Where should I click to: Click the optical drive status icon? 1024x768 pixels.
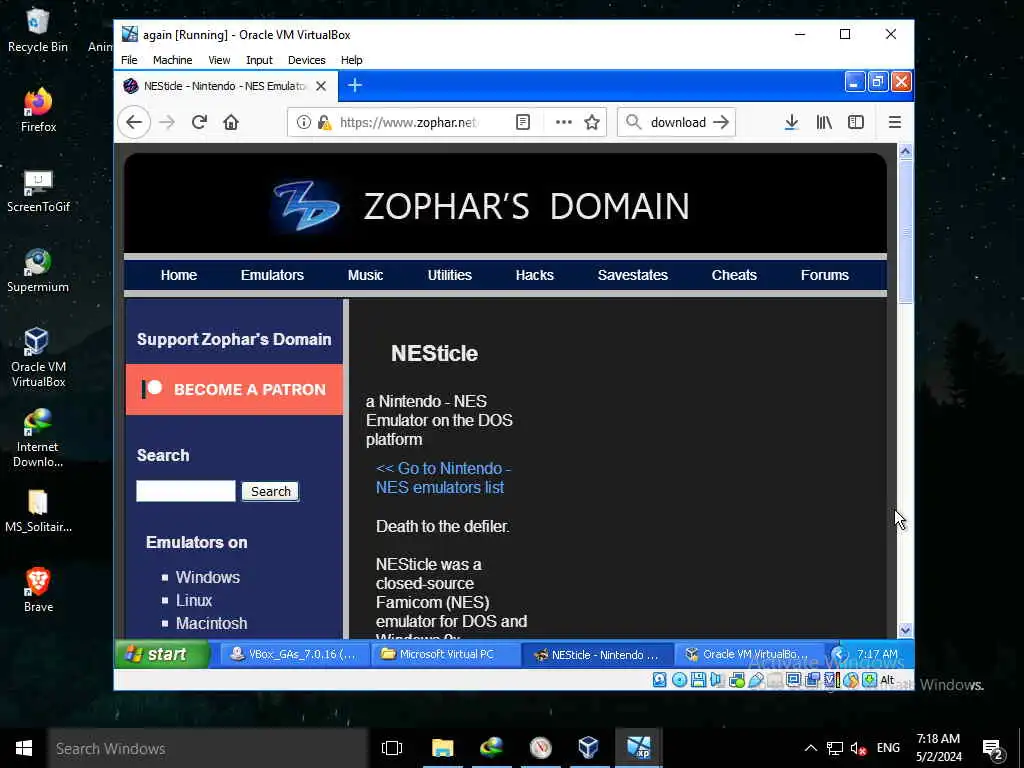click(x=679, y=680)
